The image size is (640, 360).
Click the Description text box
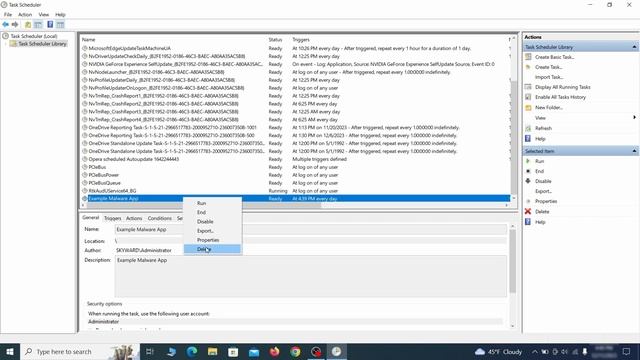310,276
